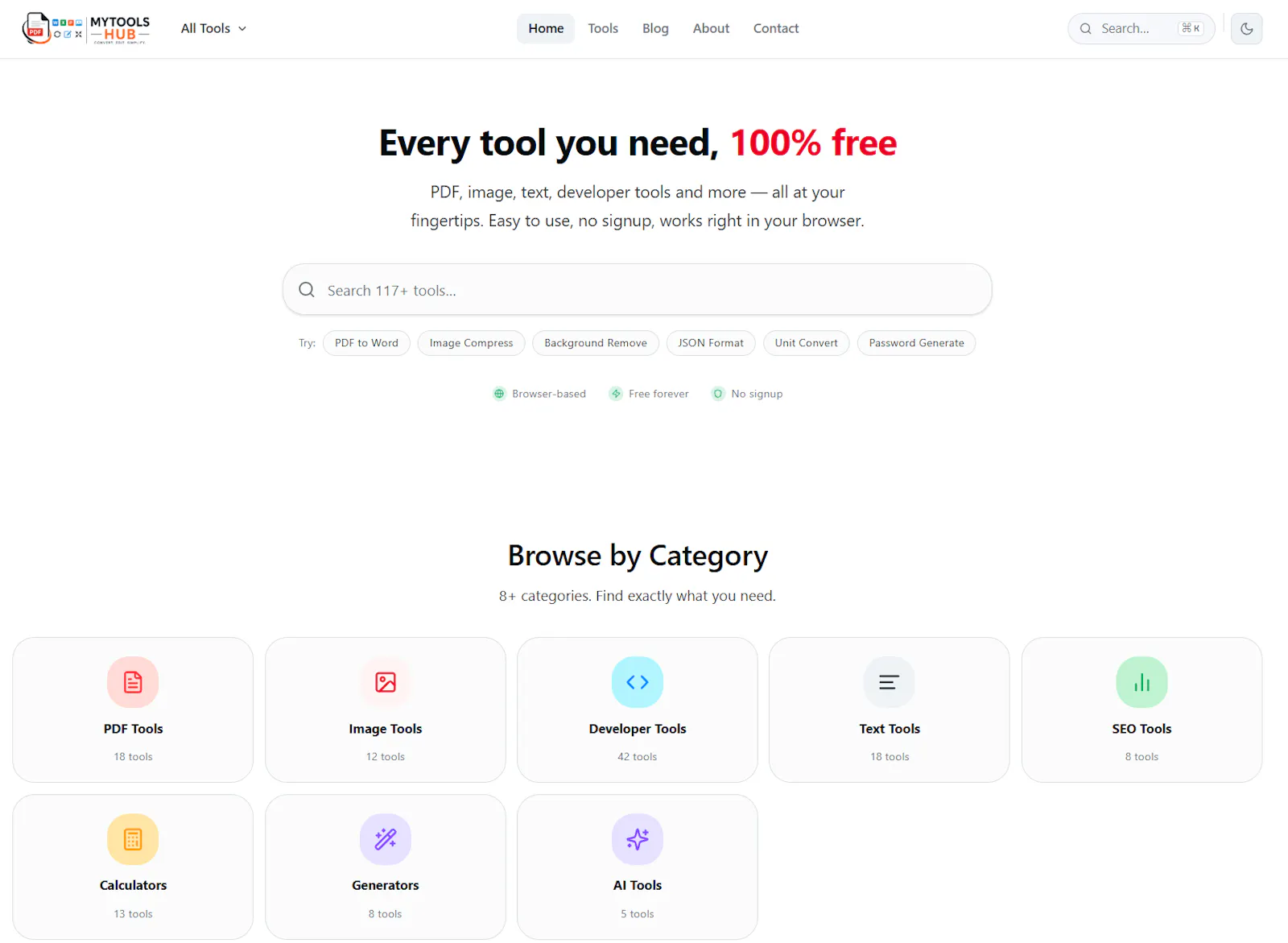
Task: Click the '42 tools' count text
Action: (638, 757)
